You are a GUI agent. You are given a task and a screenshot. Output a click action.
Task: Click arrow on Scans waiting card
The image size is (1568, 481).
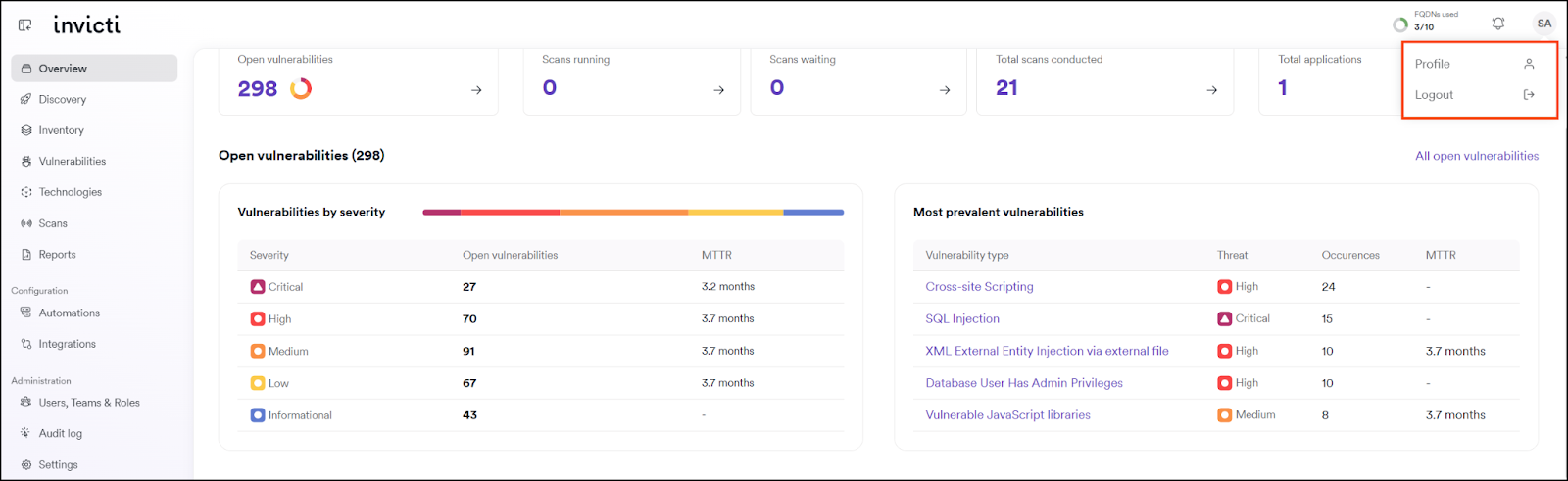click(x=945, y=90)
